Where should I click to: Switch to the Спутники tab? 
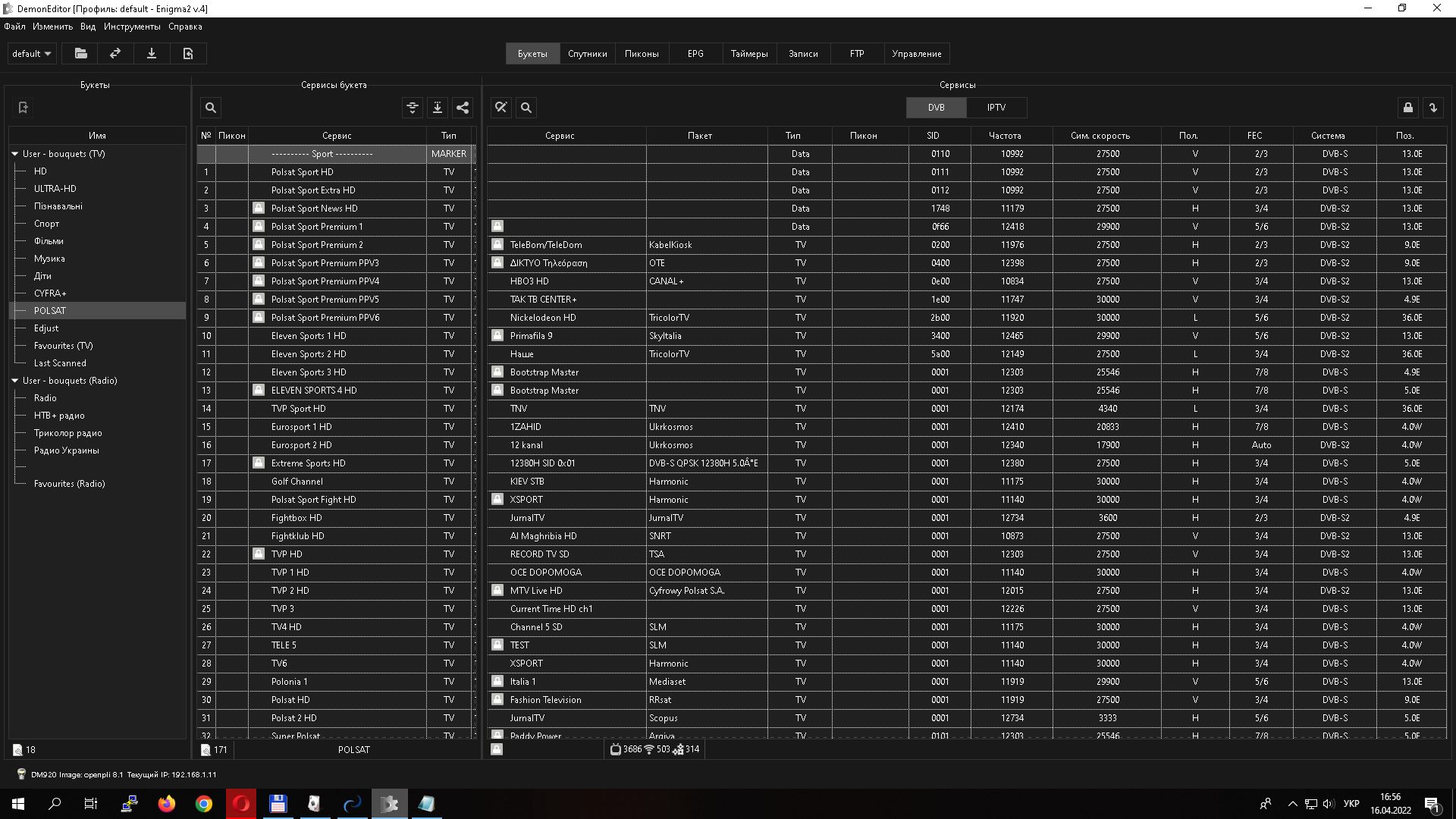point(588,54)
